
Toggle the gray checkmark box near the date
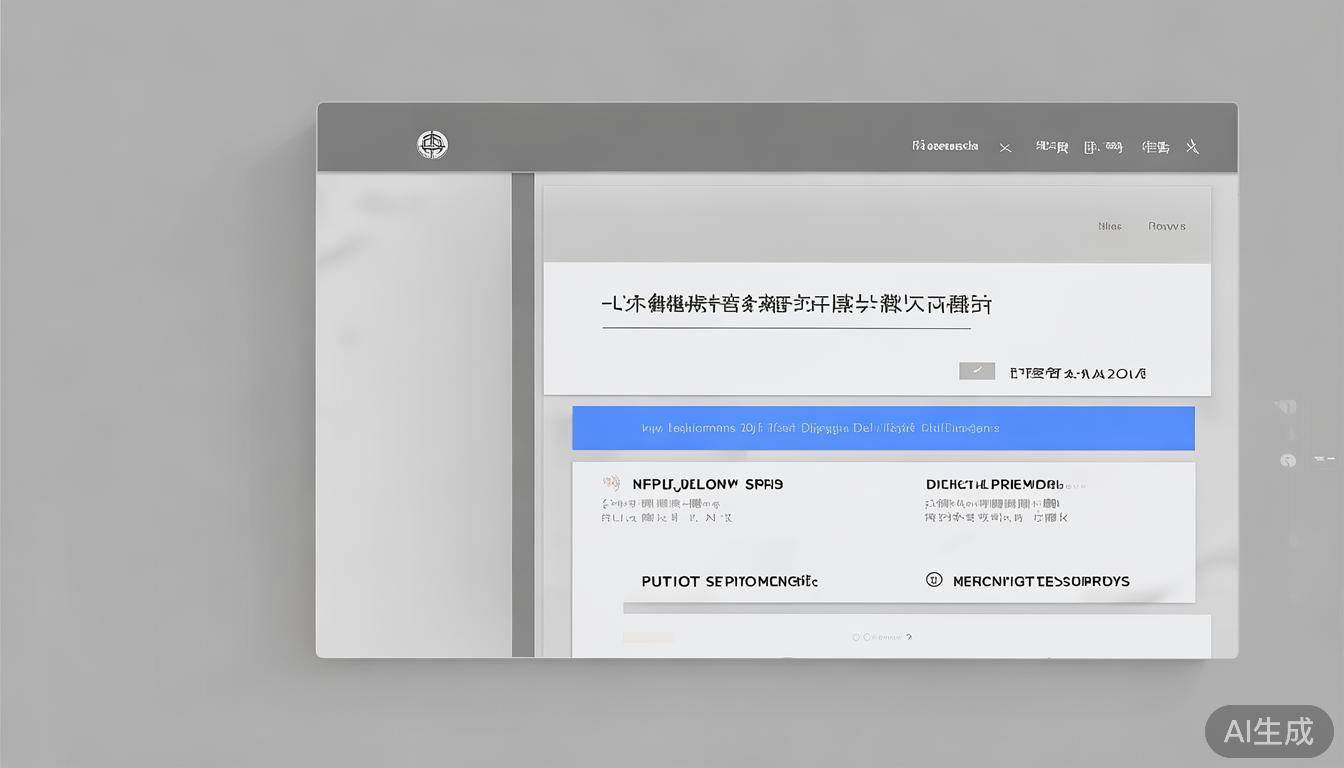tap(977, 371)
